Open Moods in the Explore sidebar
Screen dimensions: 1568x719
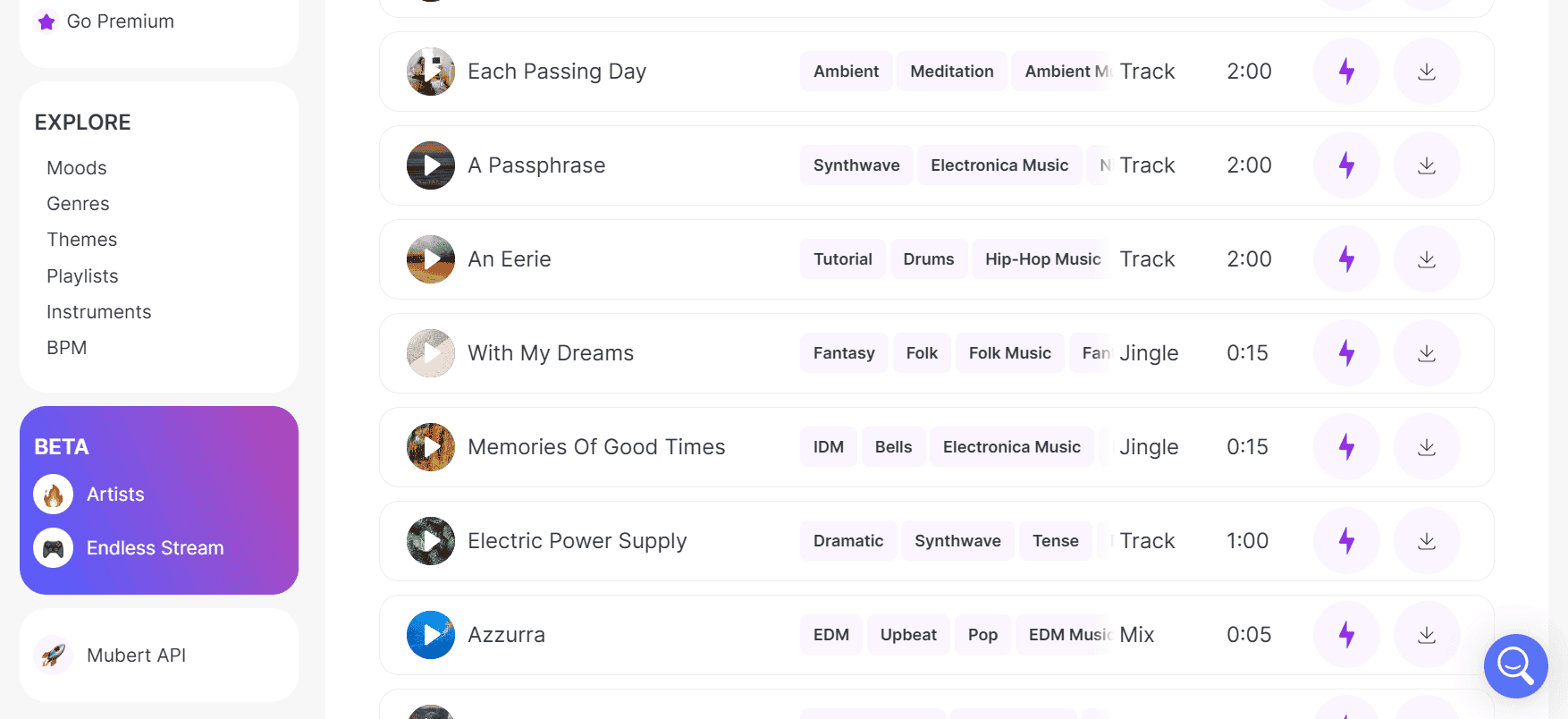coord(77,168)
